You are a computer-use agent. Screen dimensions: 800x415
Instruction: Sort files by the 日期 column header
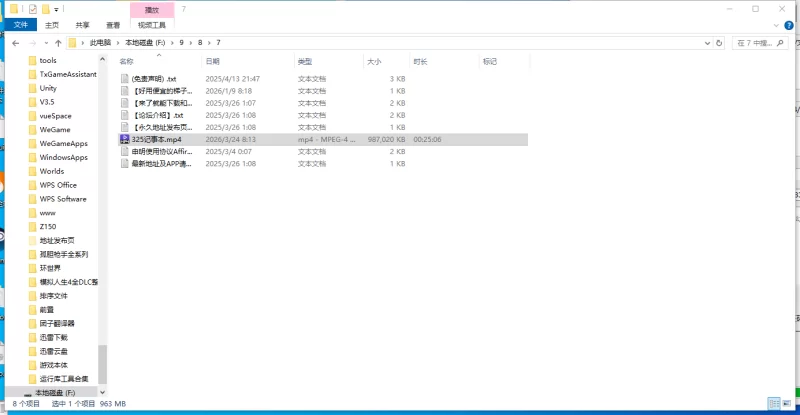(213, 61)
